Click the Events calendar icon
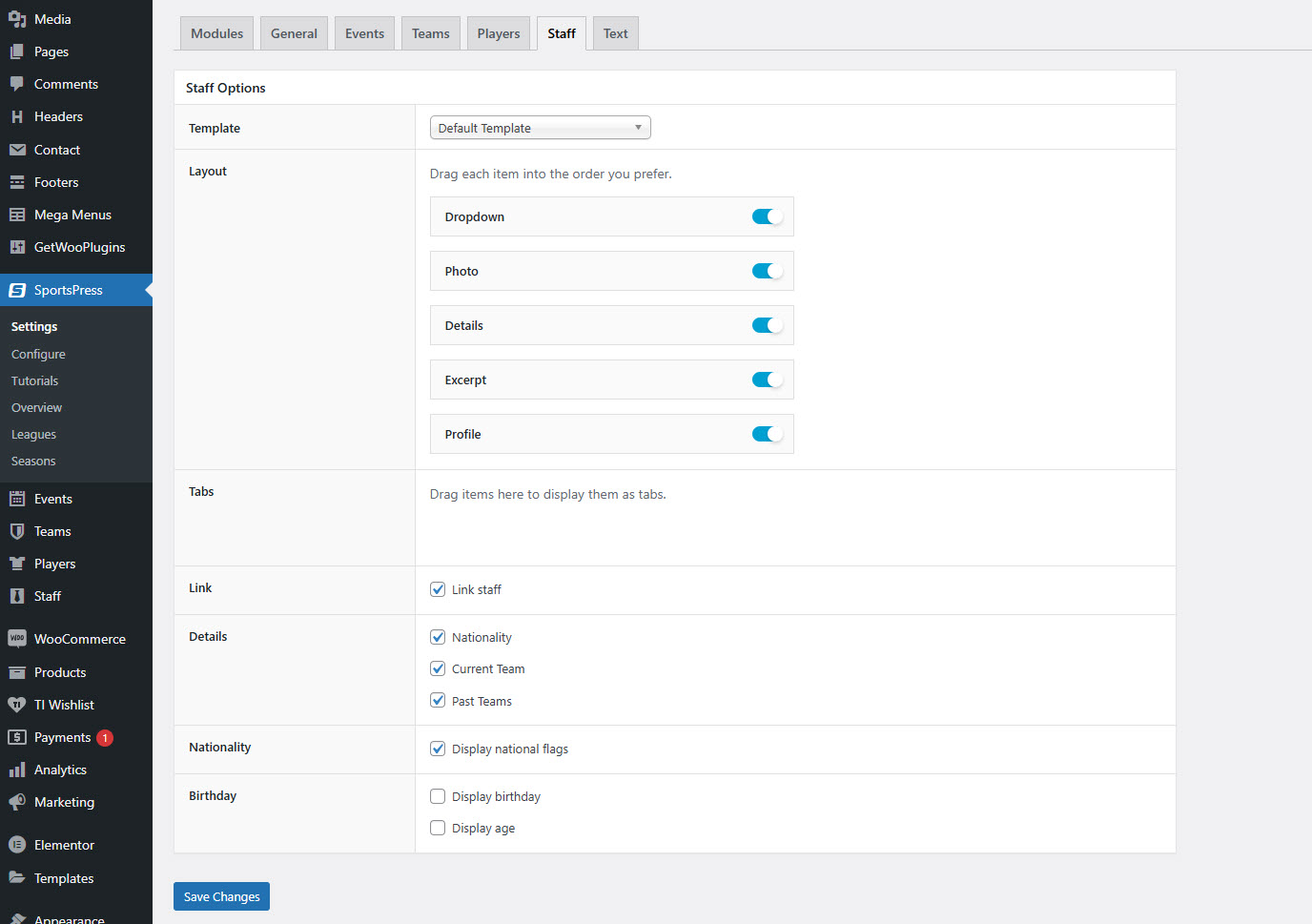Screen dimensions: 1312x924 click(17, 499)
